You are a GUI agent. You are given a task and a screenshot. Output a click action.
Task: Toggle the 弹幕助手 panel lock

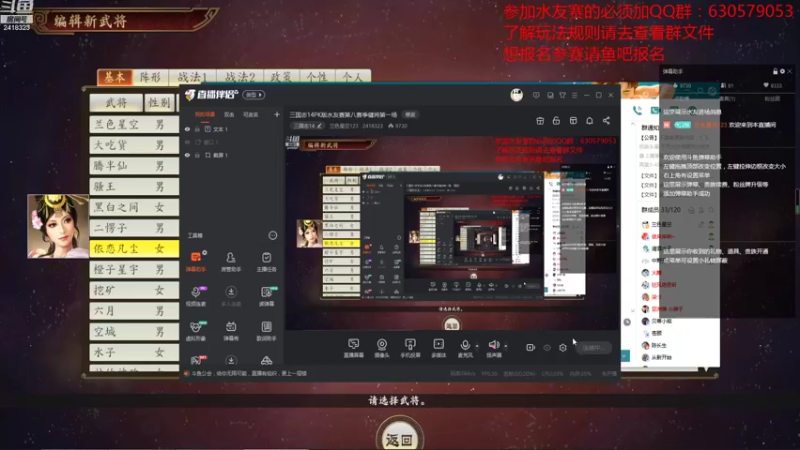point(775,71)
